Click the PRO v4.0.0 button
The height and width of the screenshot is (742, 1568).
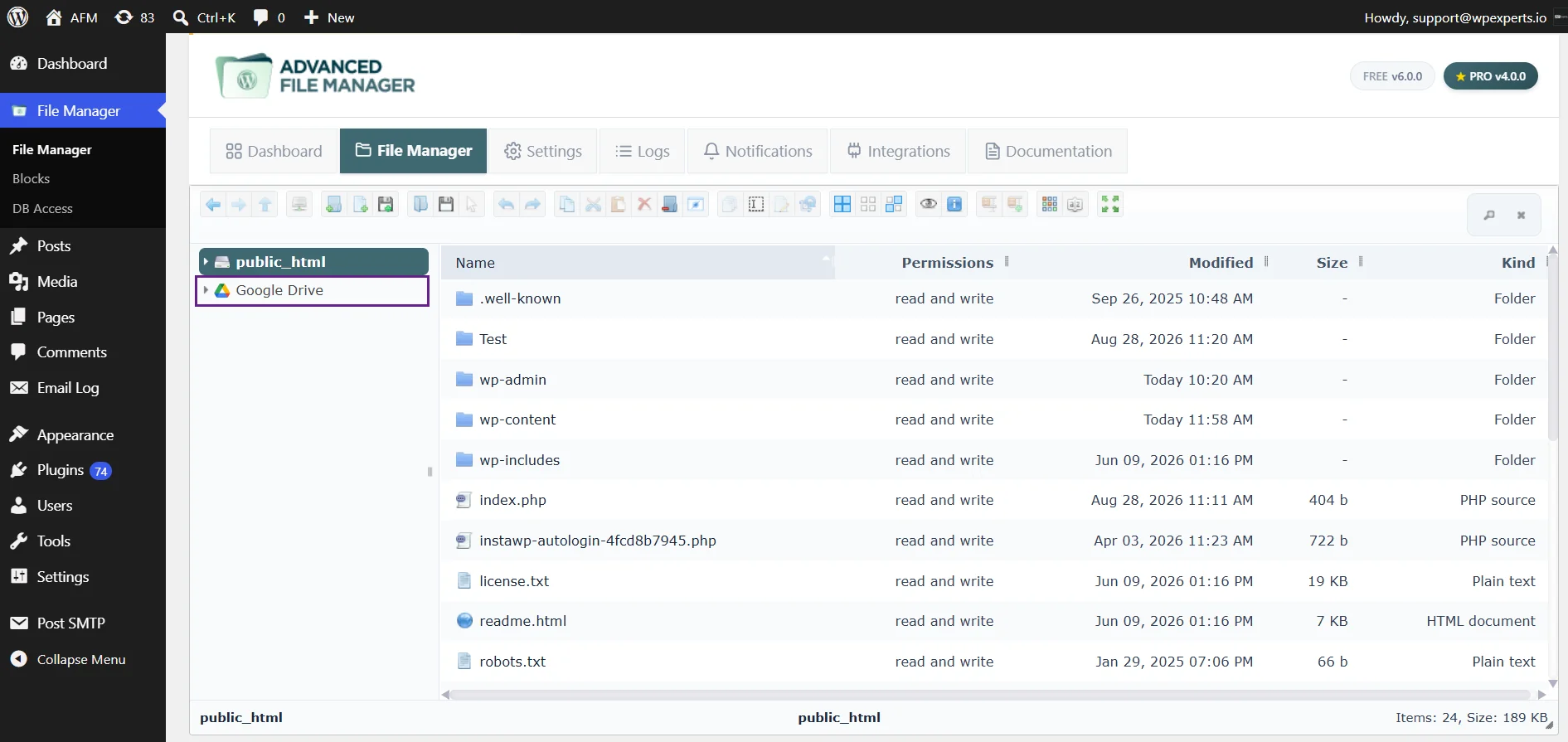(1491, 76)
